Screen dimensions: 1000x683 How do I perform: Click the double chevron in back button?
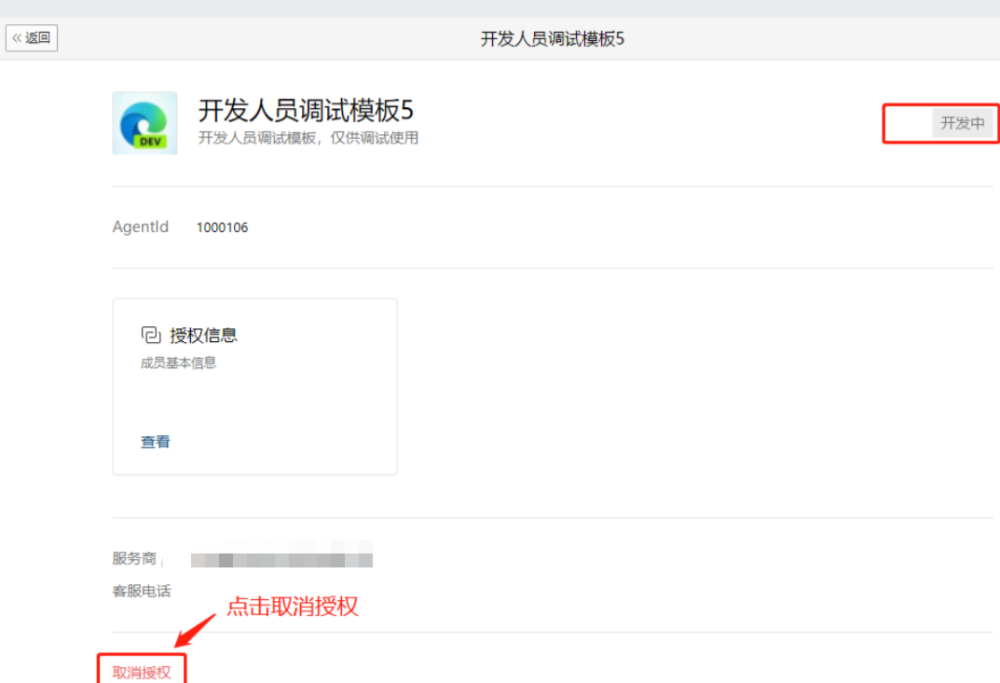(x=17, y=38)
